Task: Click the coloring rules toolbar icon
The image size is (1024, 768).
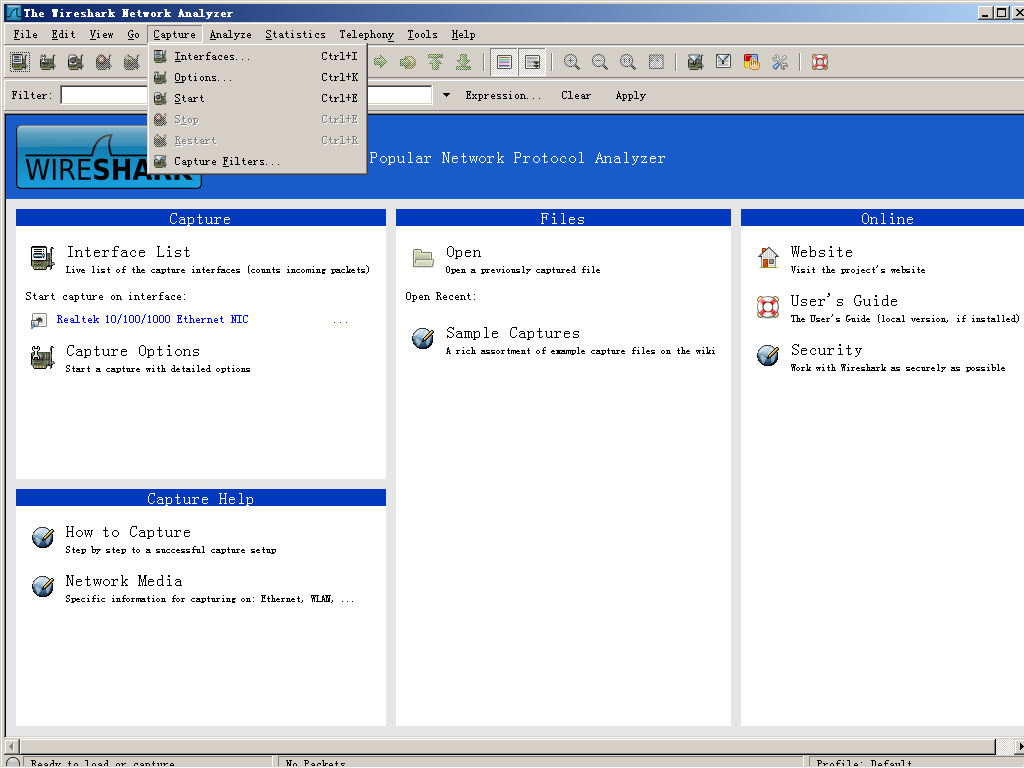Action: [752, 62]
